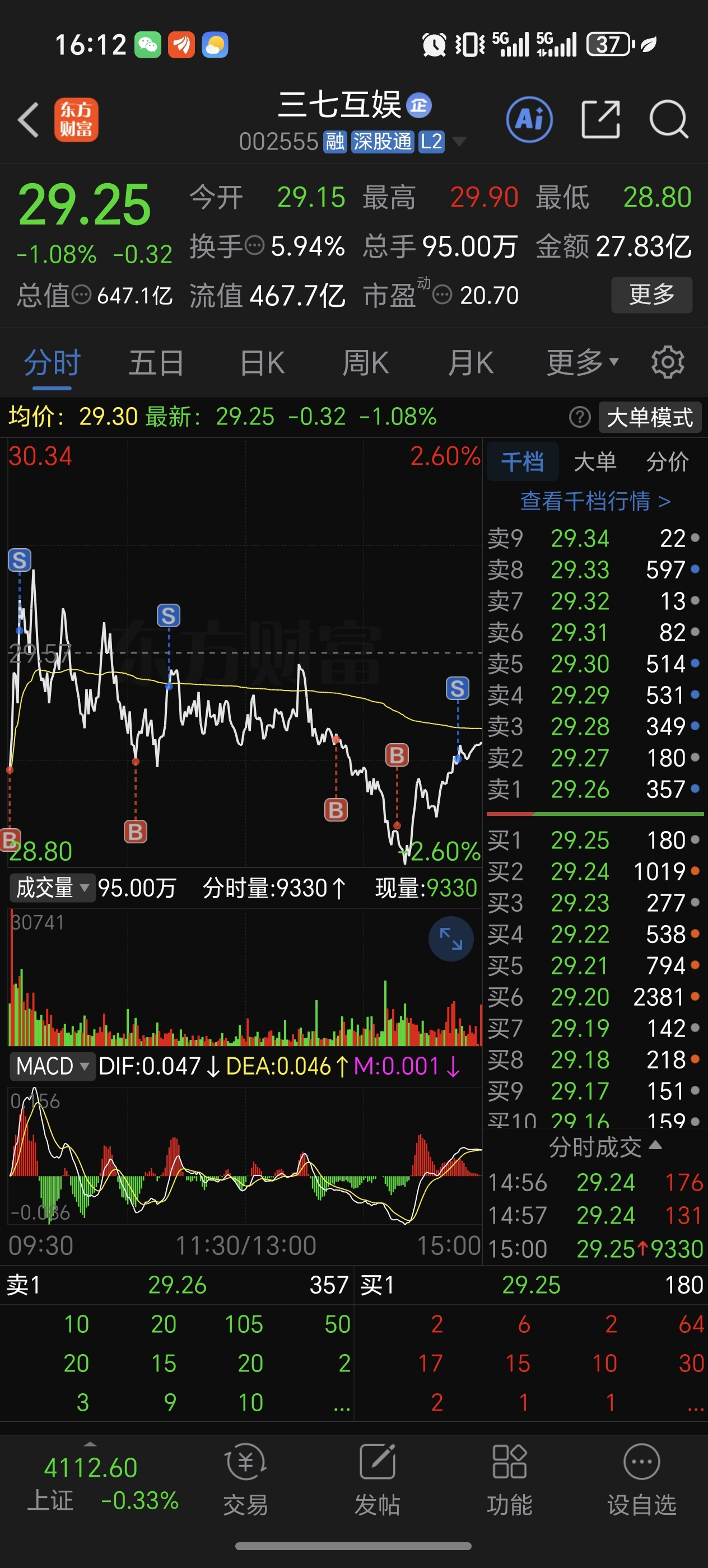Open the 发帖 post icon
The height and width of the screenshot is (1568, 708).
coord(378,1480)
